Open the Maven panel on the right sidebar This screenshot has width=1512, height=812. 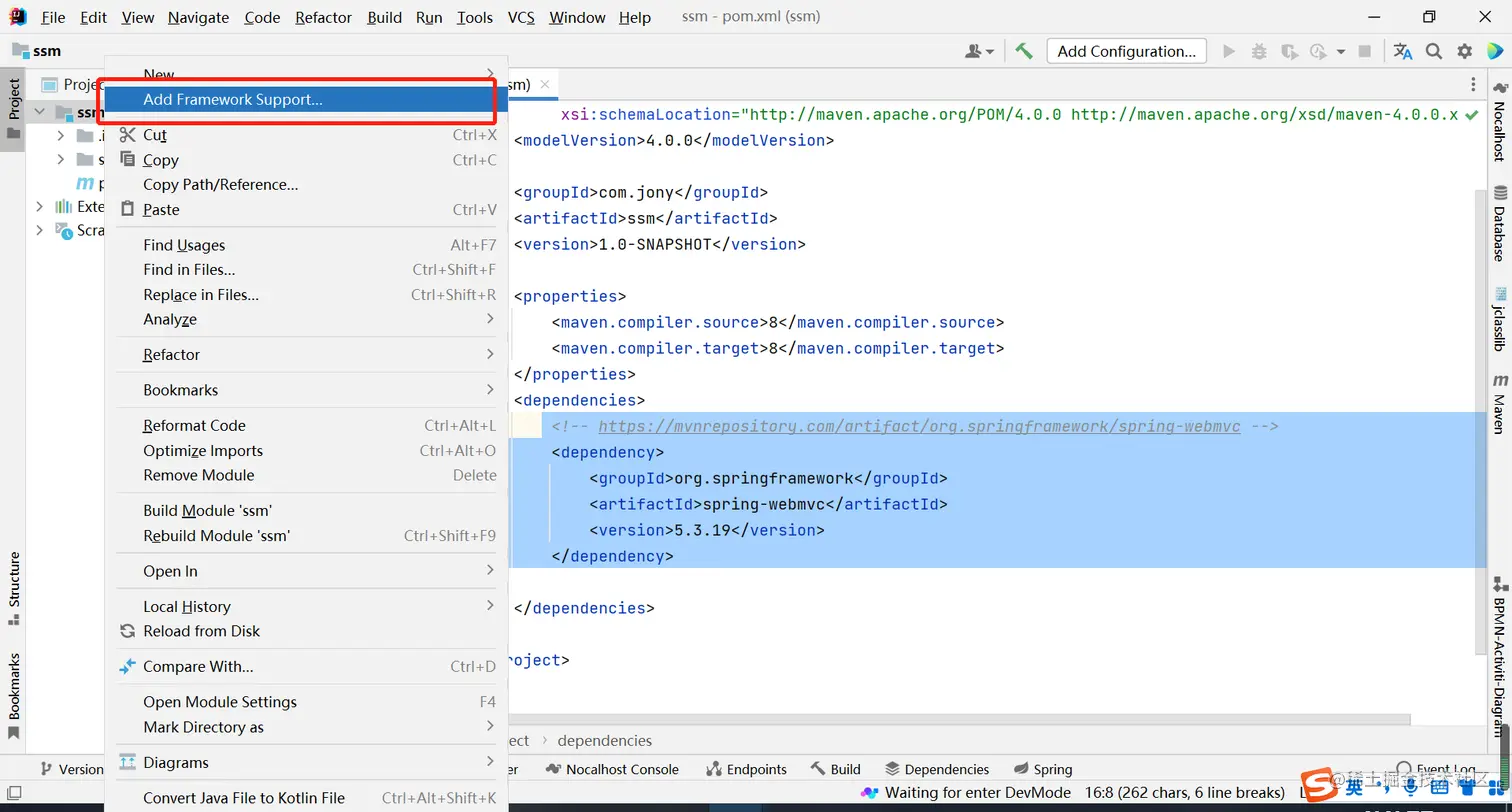pos(1499,404)
